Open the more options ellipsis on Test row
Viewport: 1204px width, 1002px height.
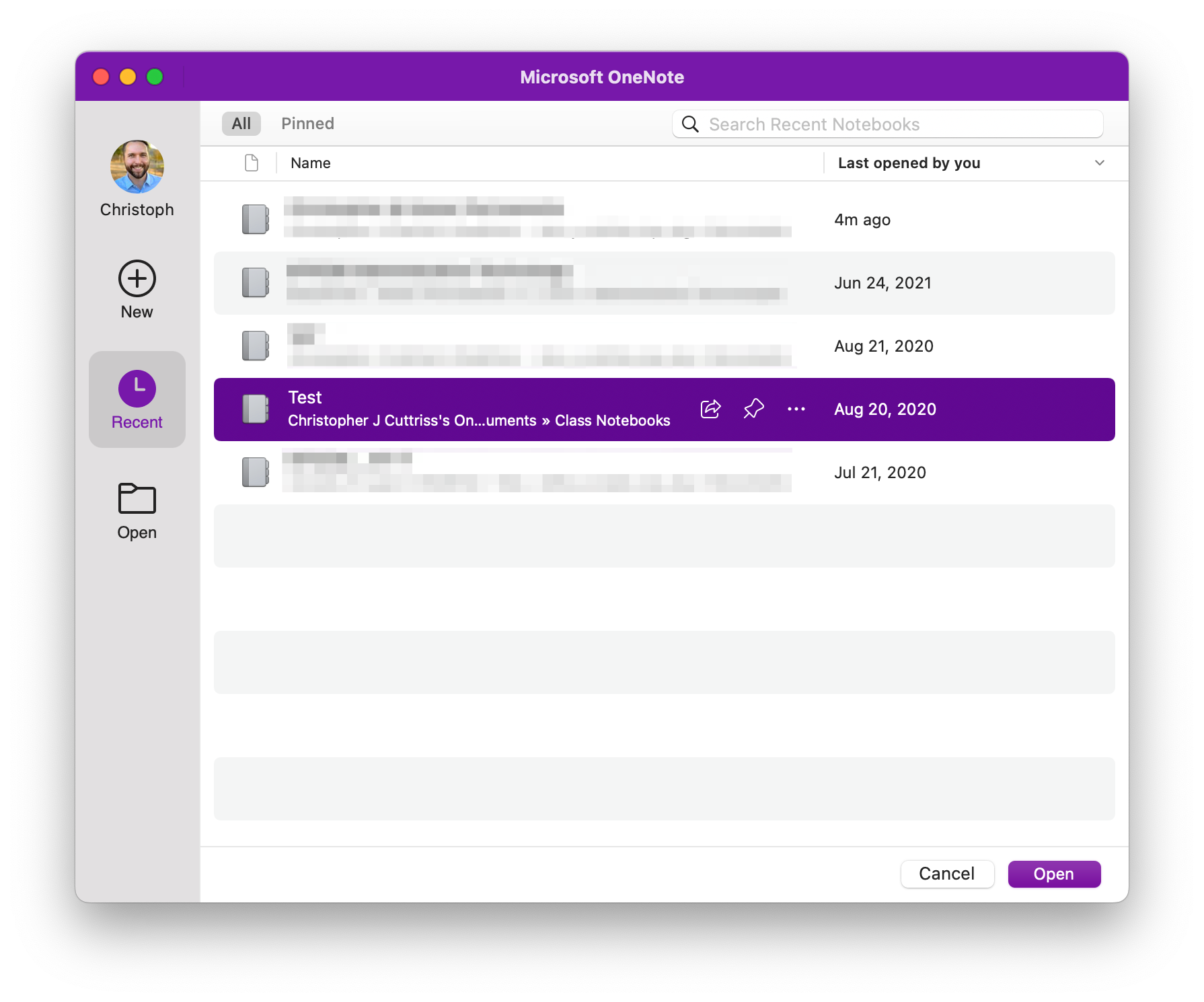[x=796, y=409]
